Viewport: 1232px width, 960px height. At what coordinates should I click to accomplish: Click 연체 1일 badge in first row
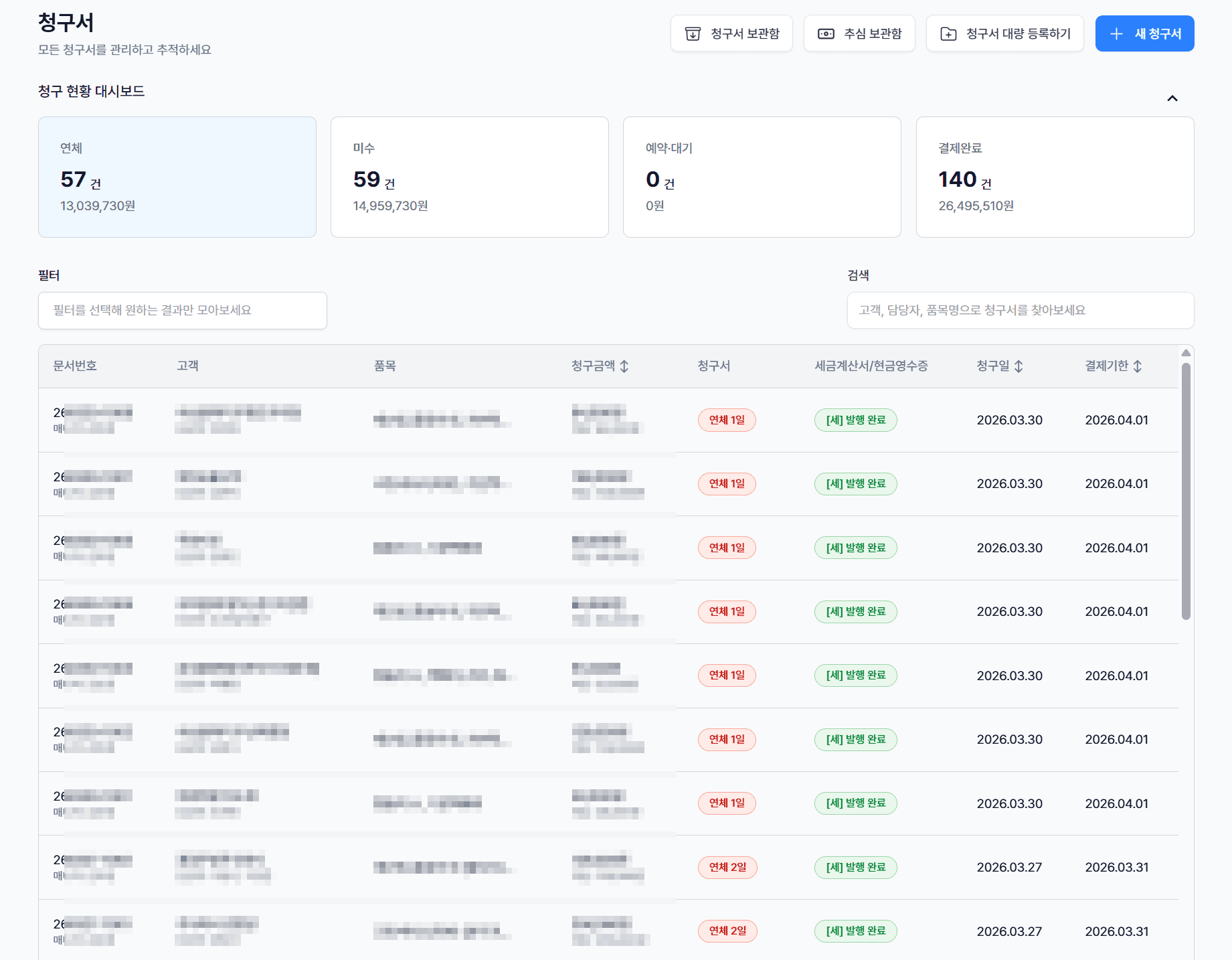point(727,420)
